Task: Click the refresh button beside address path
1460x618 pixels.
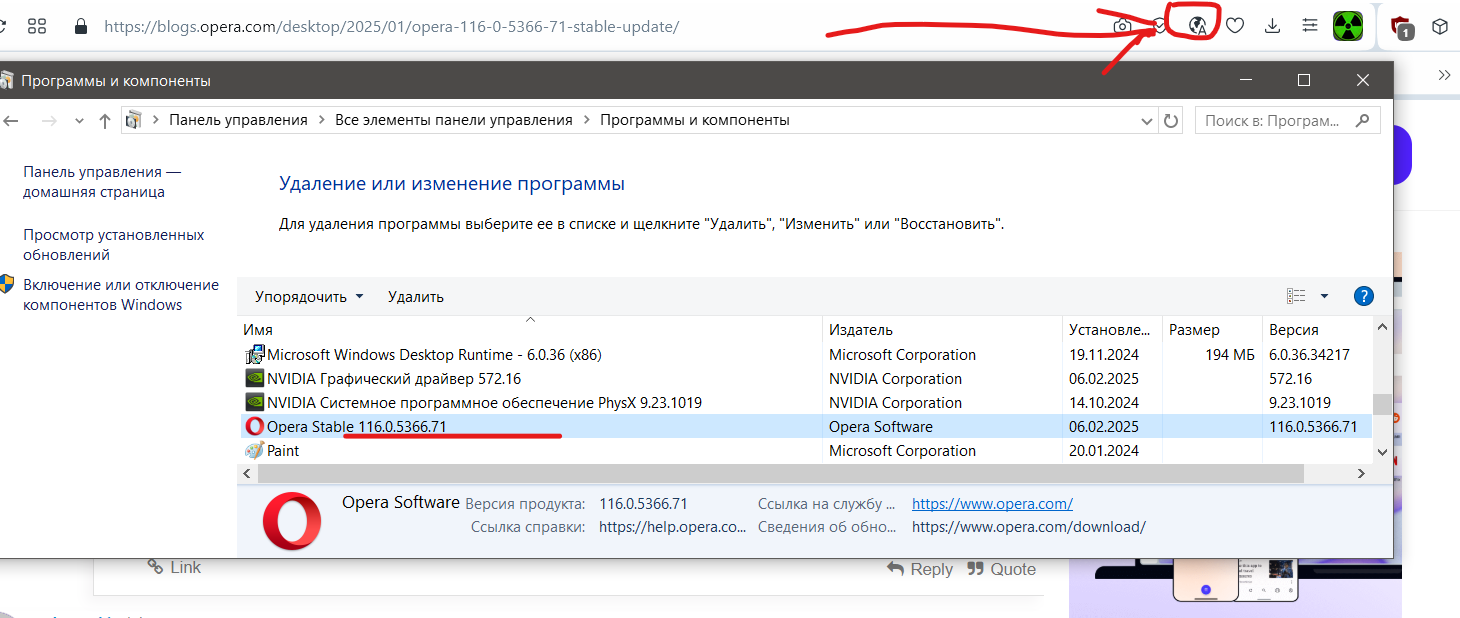Action: click(1171, 121)
